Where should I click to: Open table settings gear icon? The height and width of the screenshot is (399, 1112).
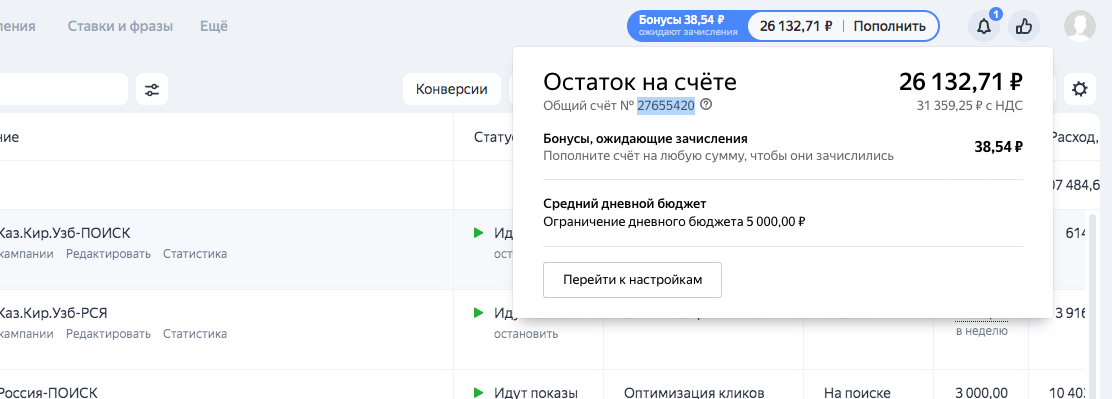(1079, 89)
